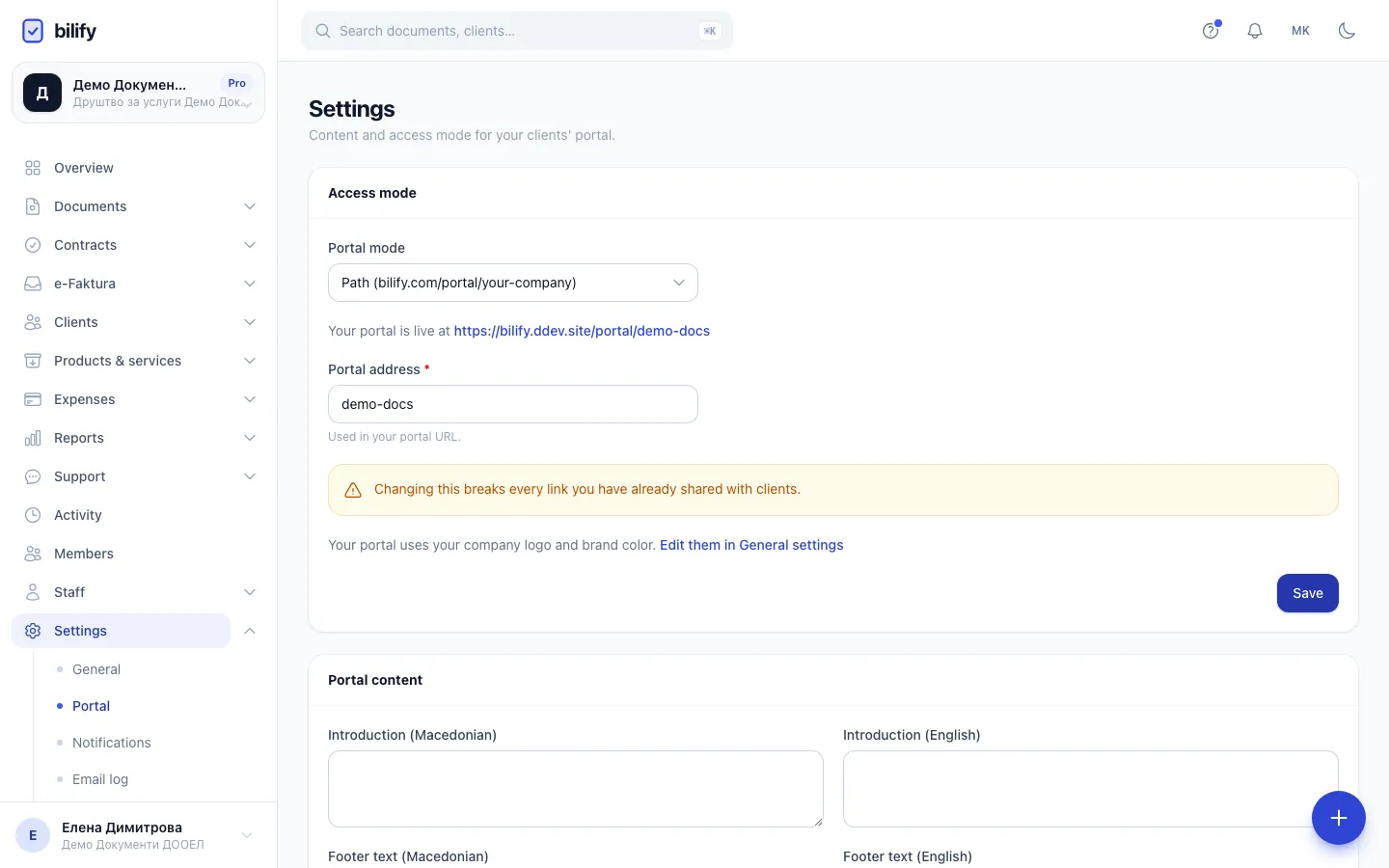Image resolution: width=1389 pixels, height=868 pixels.
Task: Go to General settings in sidebar
Action: coord(96,669)
